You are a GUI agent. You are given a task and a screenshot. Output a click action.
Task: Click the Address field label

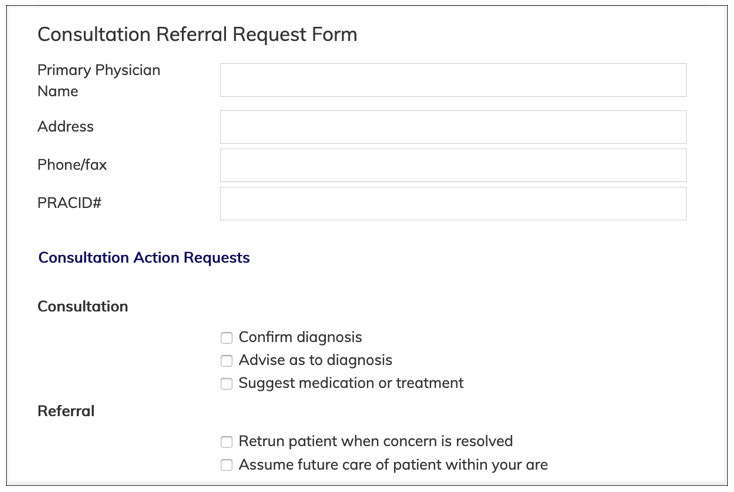coord(66,126)
